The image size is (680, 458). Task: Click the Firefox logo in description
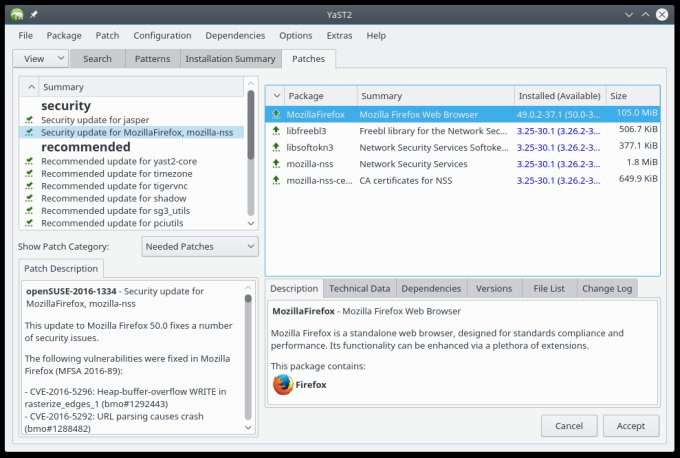(x=283, y=384)
